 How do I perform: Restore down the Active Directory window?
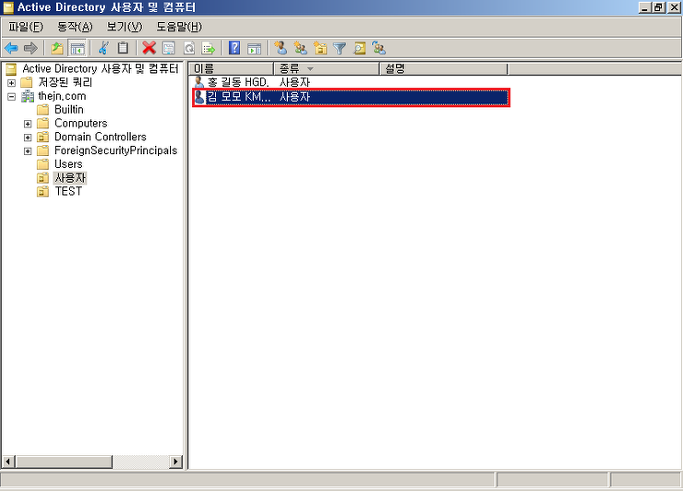tap(659, 7)
